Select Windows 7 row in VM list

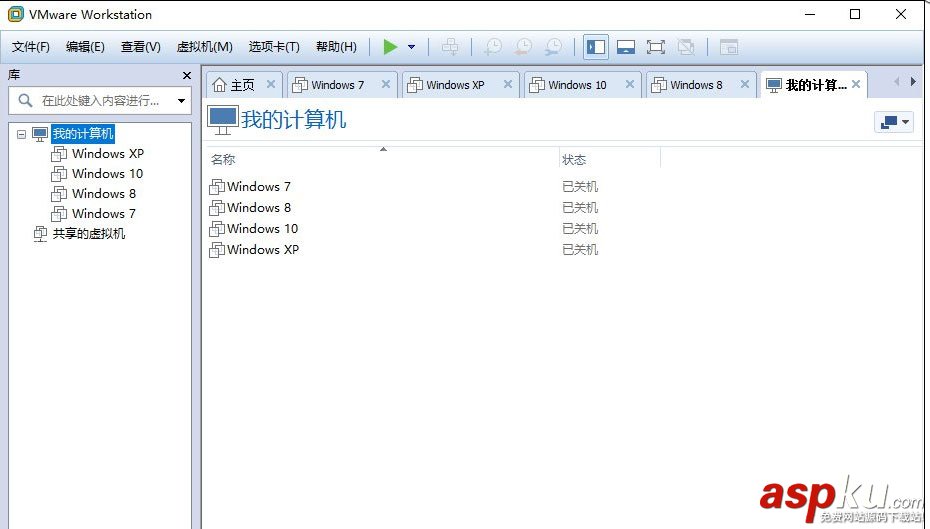[259, 187]
